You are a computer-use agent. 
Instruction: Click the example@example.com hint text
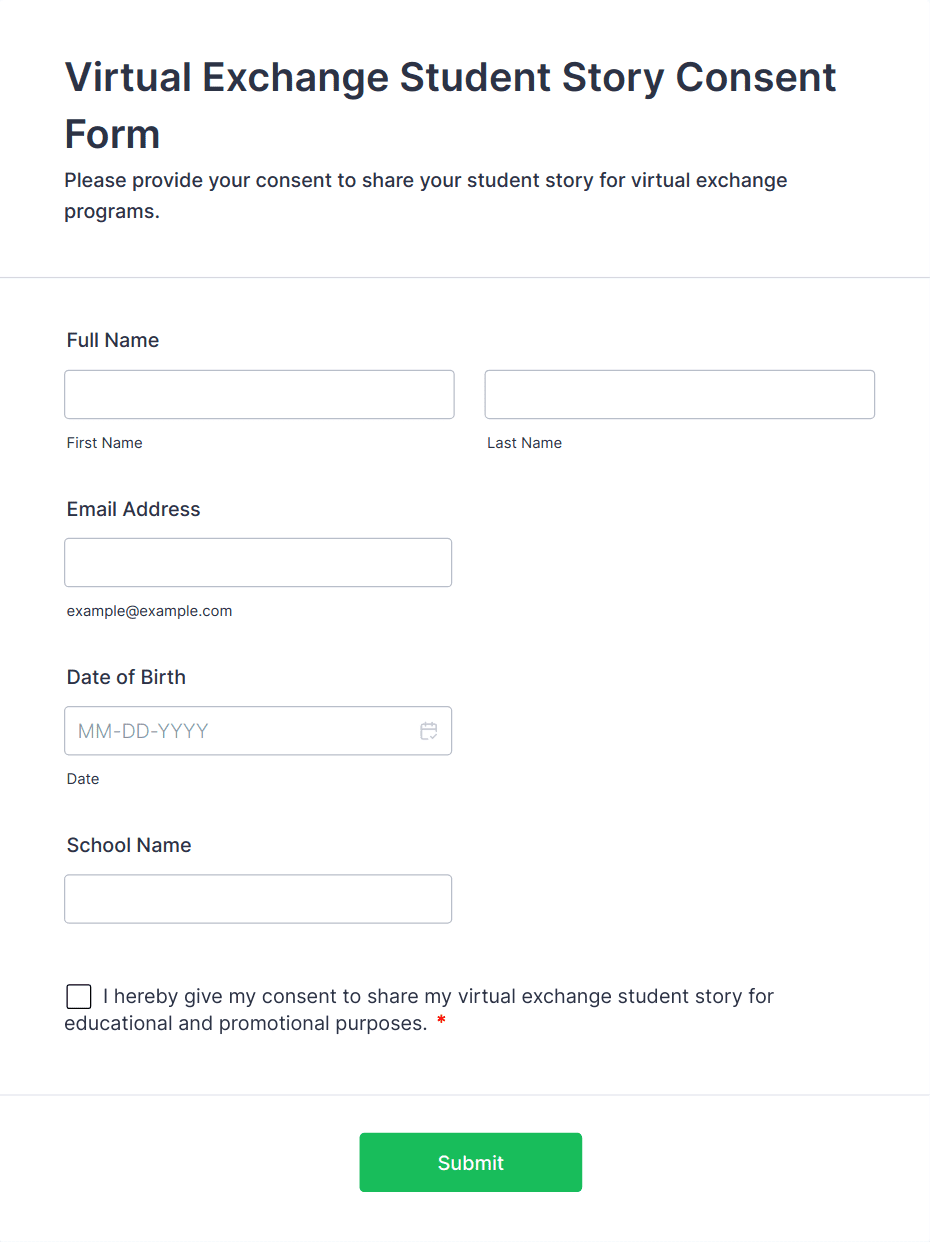pyautogui.click(x=149, y=611)
